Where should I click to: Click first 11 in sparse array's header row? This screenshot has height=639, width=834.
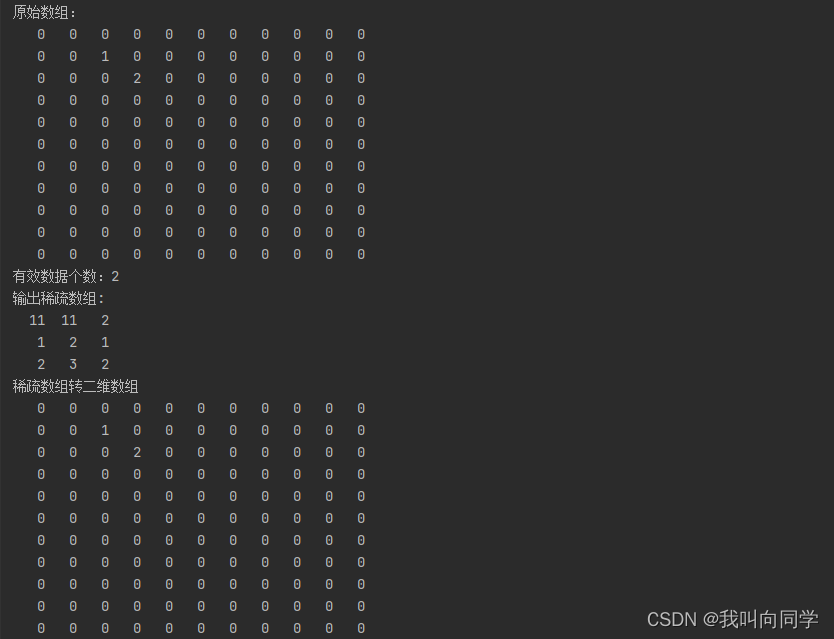click(37, 321)
